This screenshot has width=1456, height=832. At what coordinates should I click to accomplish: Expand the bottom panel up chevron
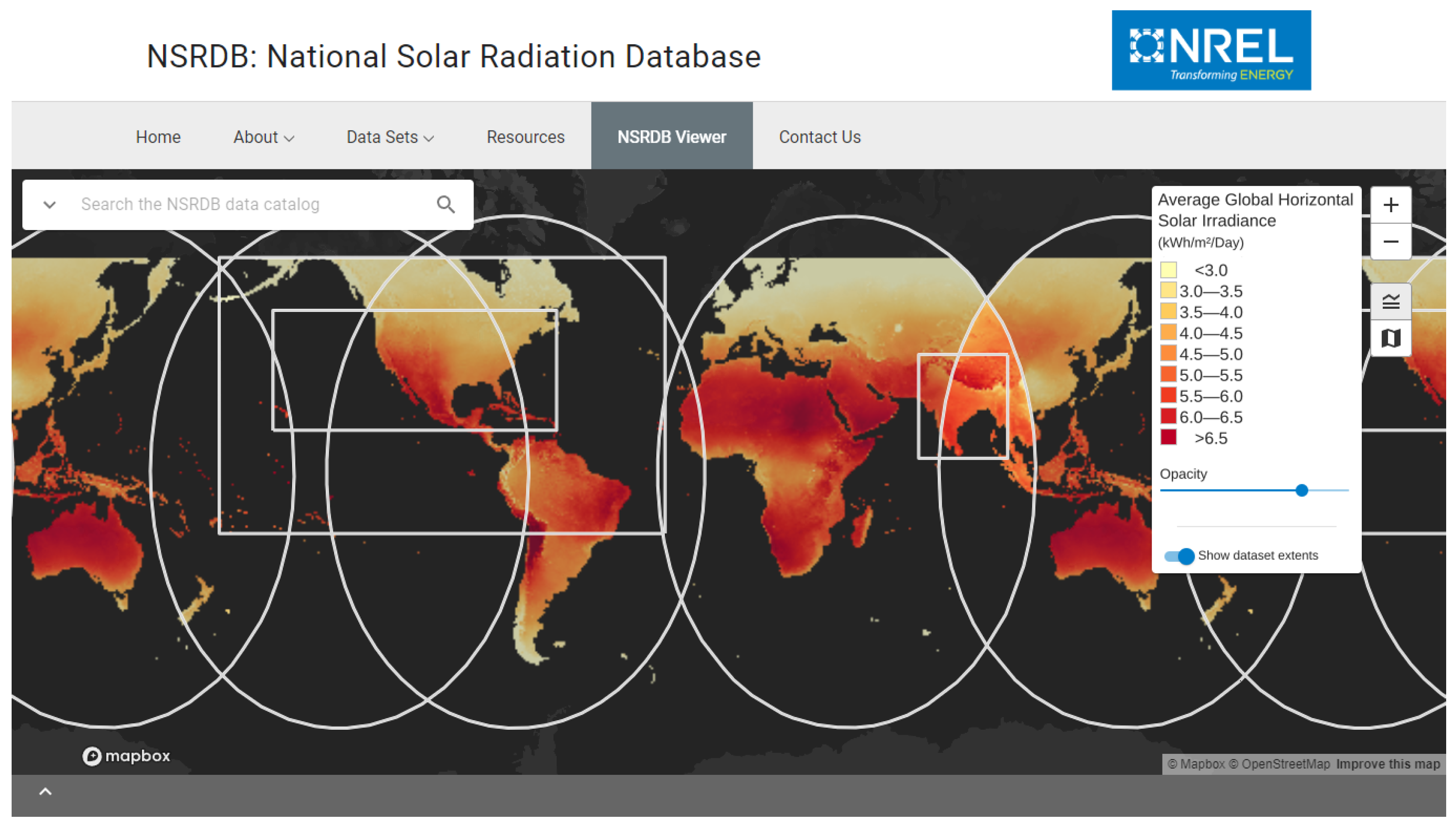pos(45,791)
